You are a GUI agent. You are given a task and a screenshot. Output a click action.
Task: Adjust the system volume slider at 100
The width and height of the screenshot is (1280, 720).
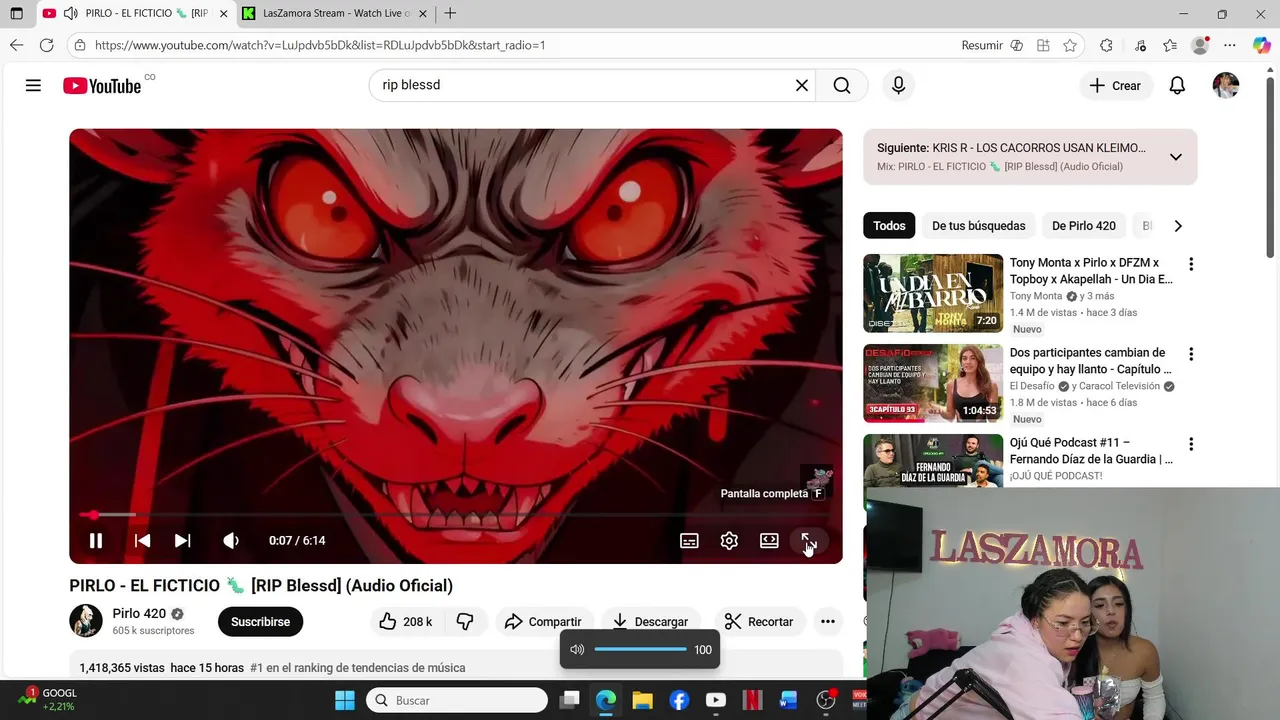[640, 649]
